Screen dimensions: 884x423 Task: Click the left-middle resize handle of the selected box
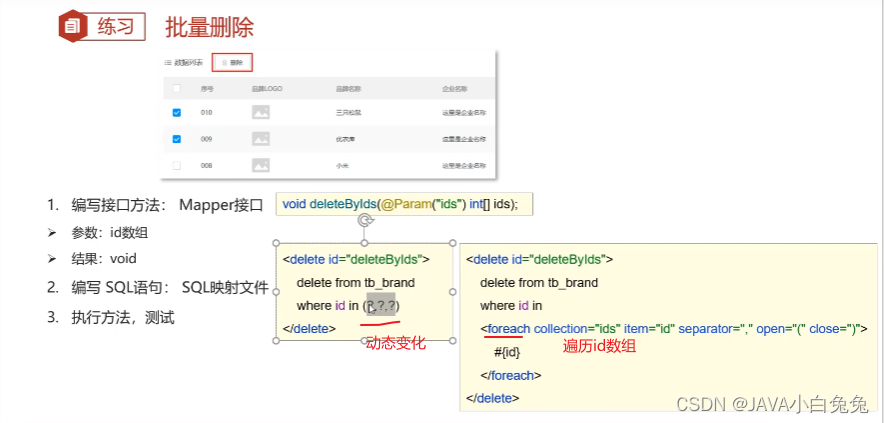tap(276, 292)
